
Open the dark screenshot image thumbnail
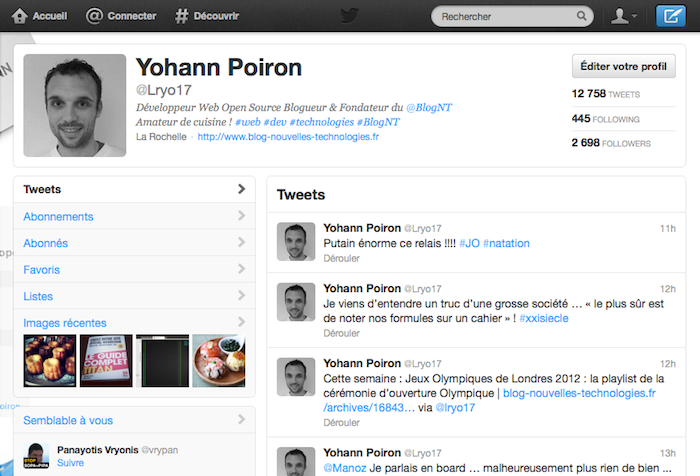pos(162,360)
